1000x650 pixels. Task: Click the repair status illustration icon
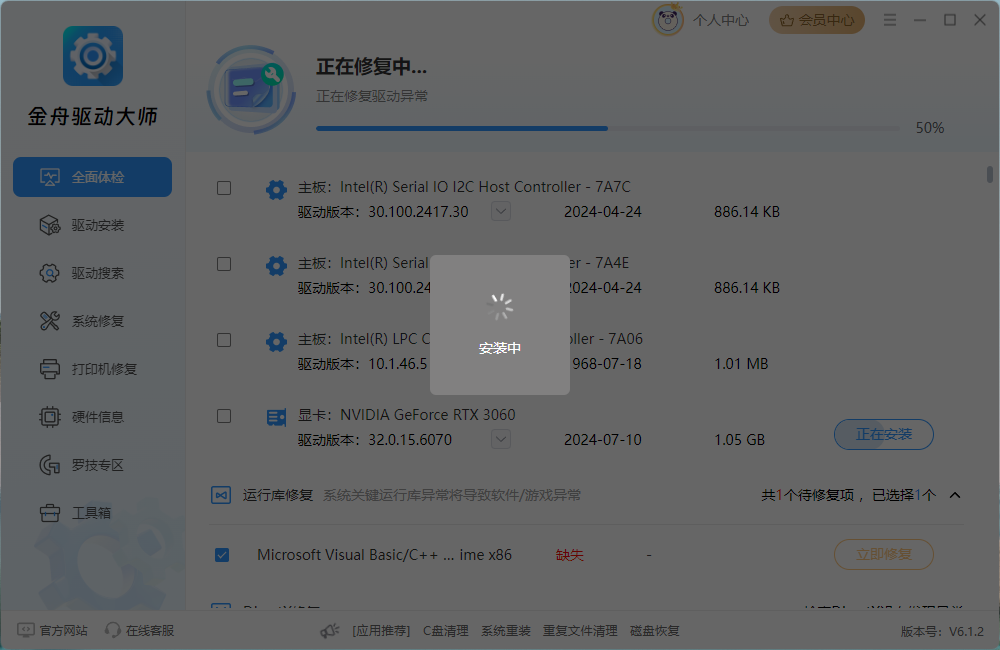click(x=251, y=89)
